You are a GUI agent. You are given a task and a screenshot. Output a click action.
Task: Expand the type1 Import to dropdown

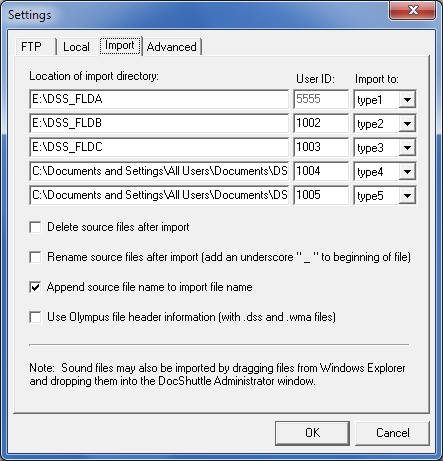(x=407, y=99)
